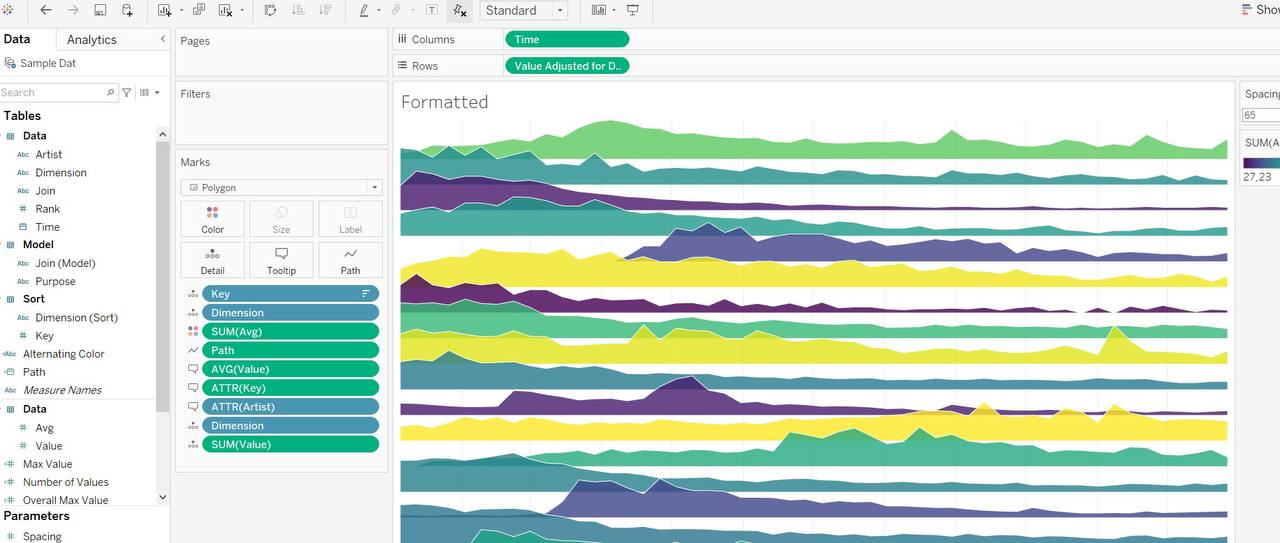1280x543 pixels.
Task: Click into the Spacing parameter value field
Action: coord(1260,115)
